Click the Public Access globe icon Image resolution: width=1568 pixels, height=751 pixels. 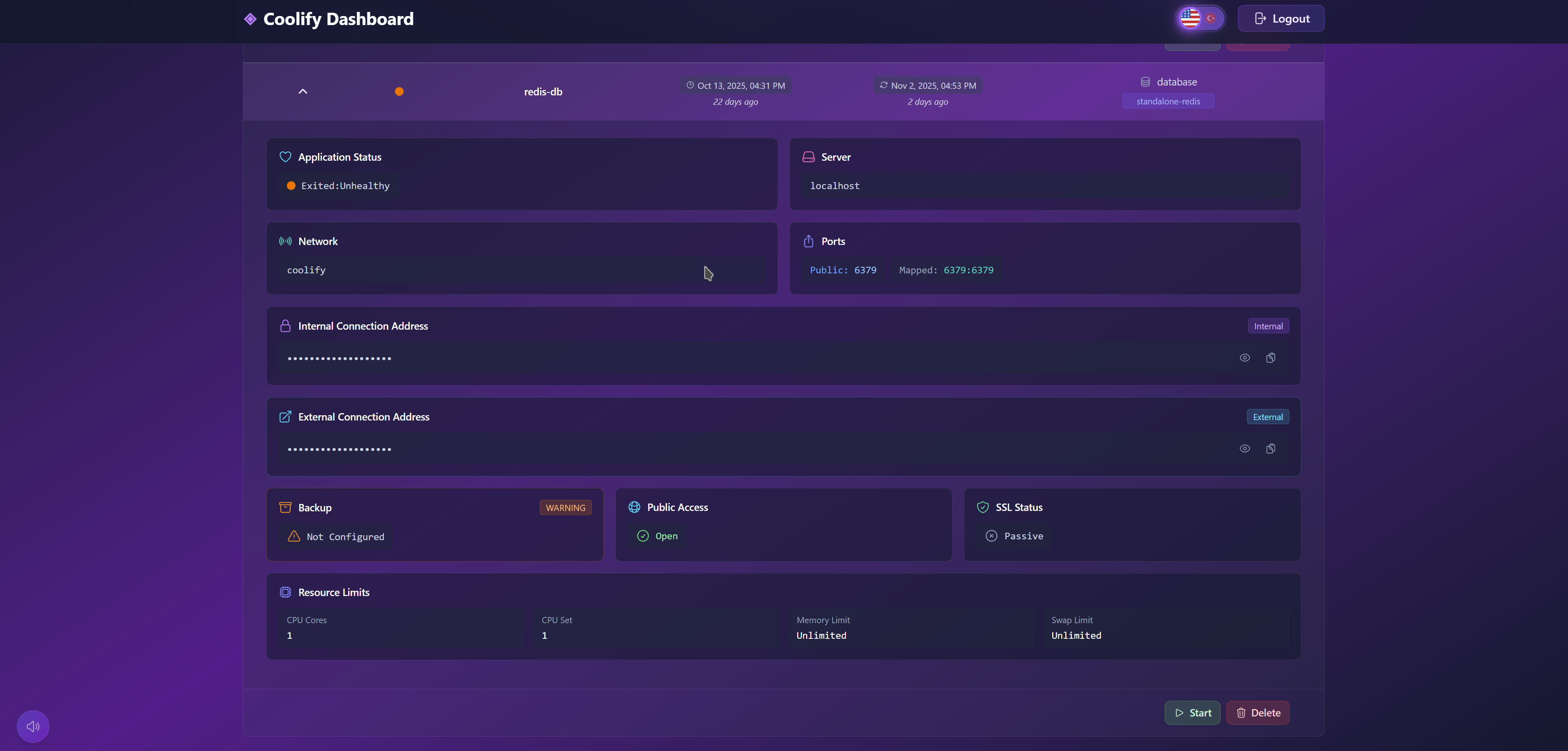click(634, 507)
